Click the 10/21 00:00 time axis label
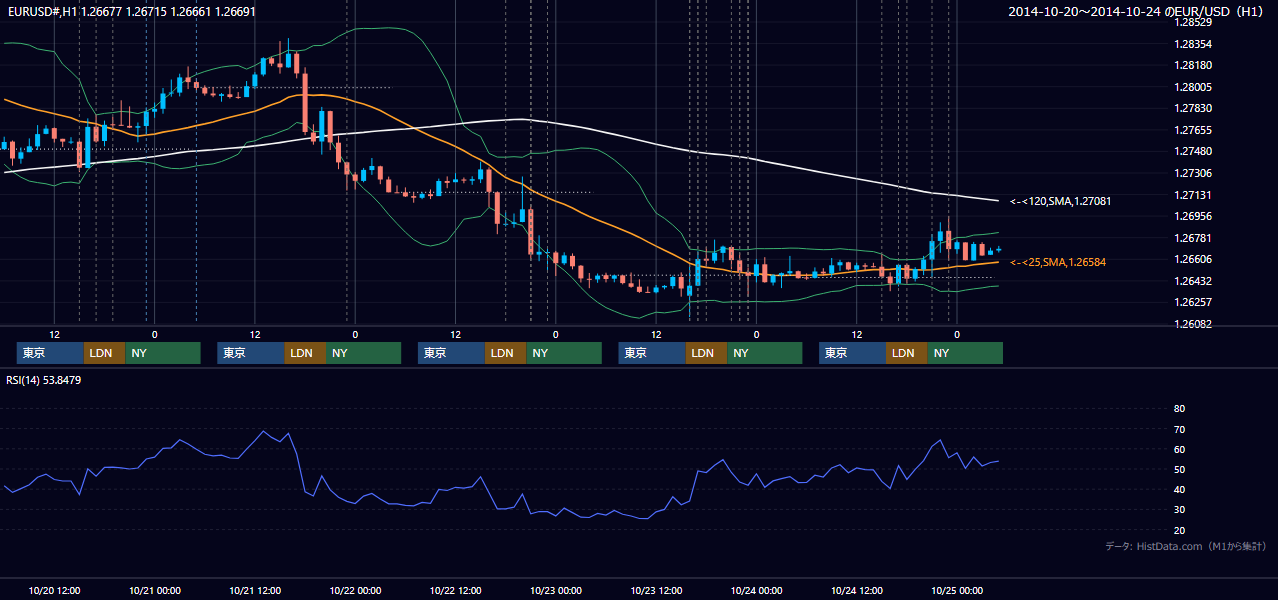Image resolution: width=1278 pixels, height=600 pixels. tap(155, 590)
